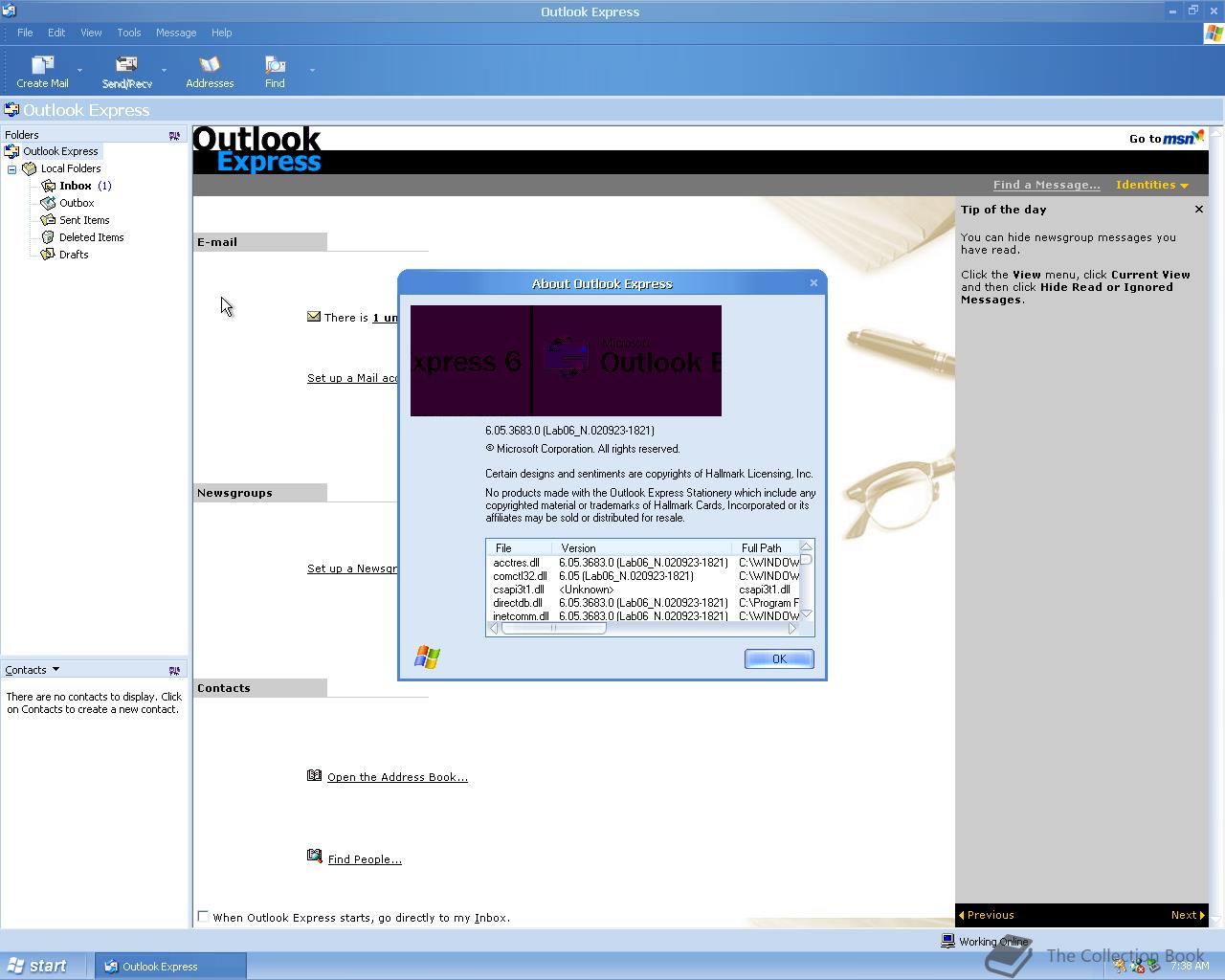Close the Contacts pane pin icon
The width and height of the screenshot is (1225, 980).
(174, 671)
